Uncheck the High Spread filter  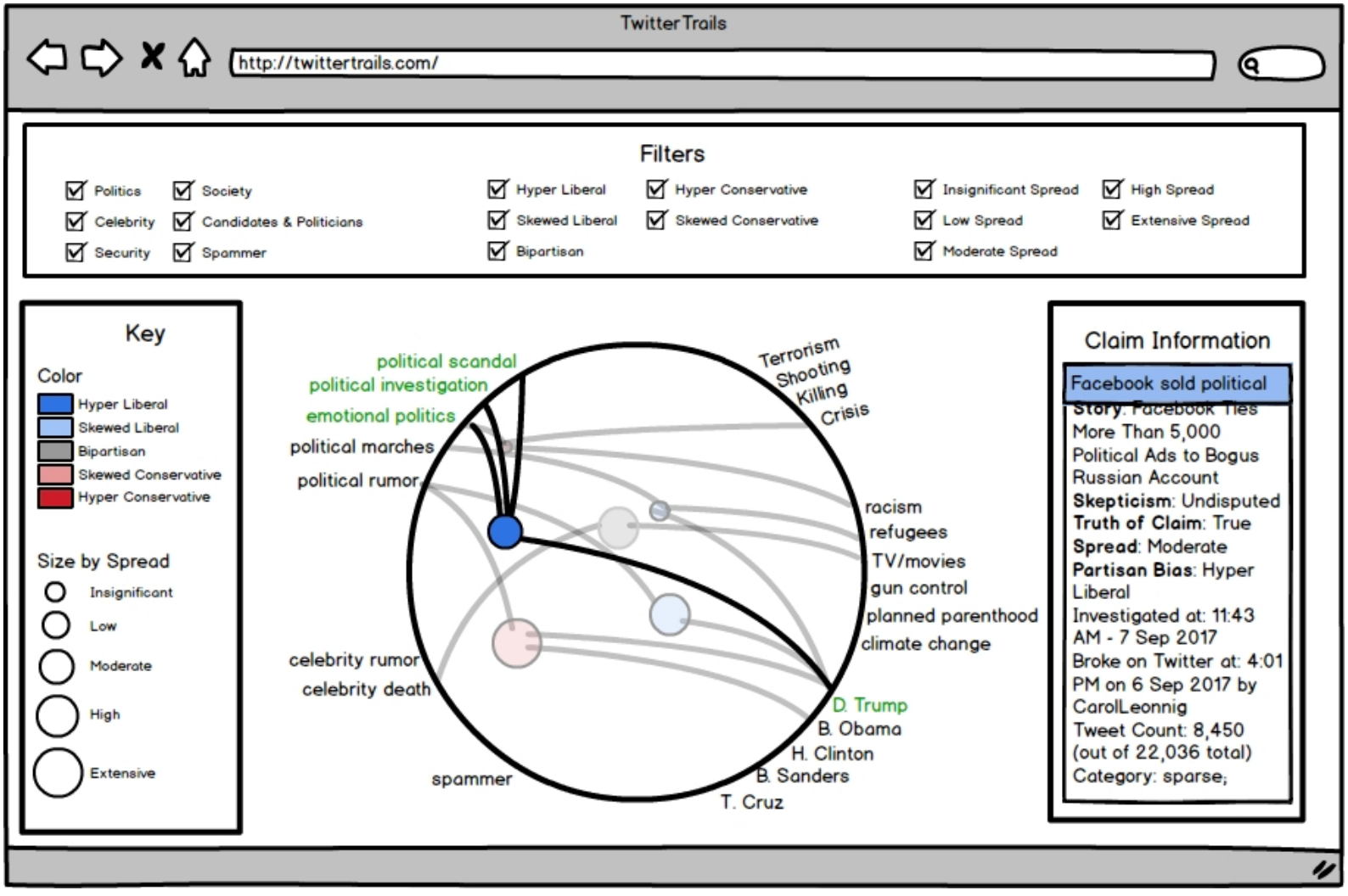click(1112, 188)
